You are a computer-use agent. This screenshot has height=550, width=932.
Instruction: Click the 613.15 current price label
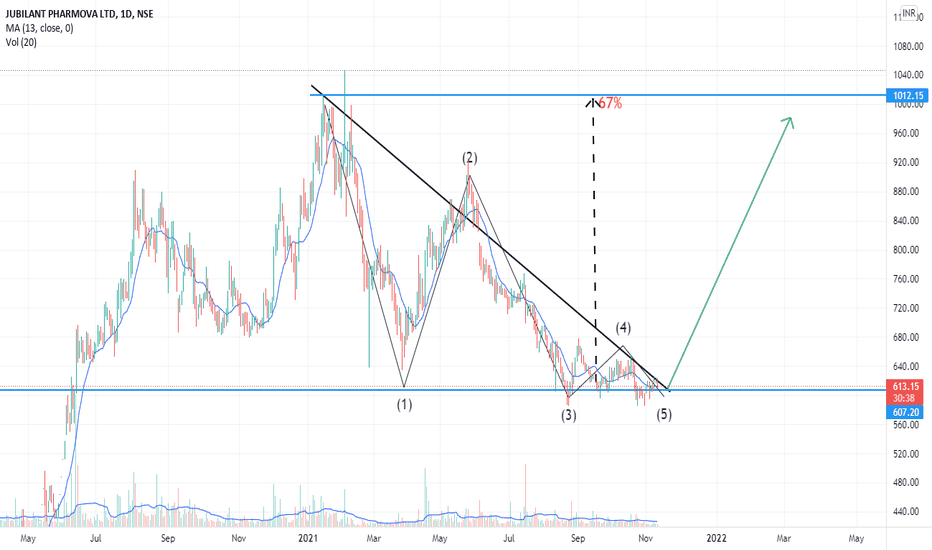point(905,386)
